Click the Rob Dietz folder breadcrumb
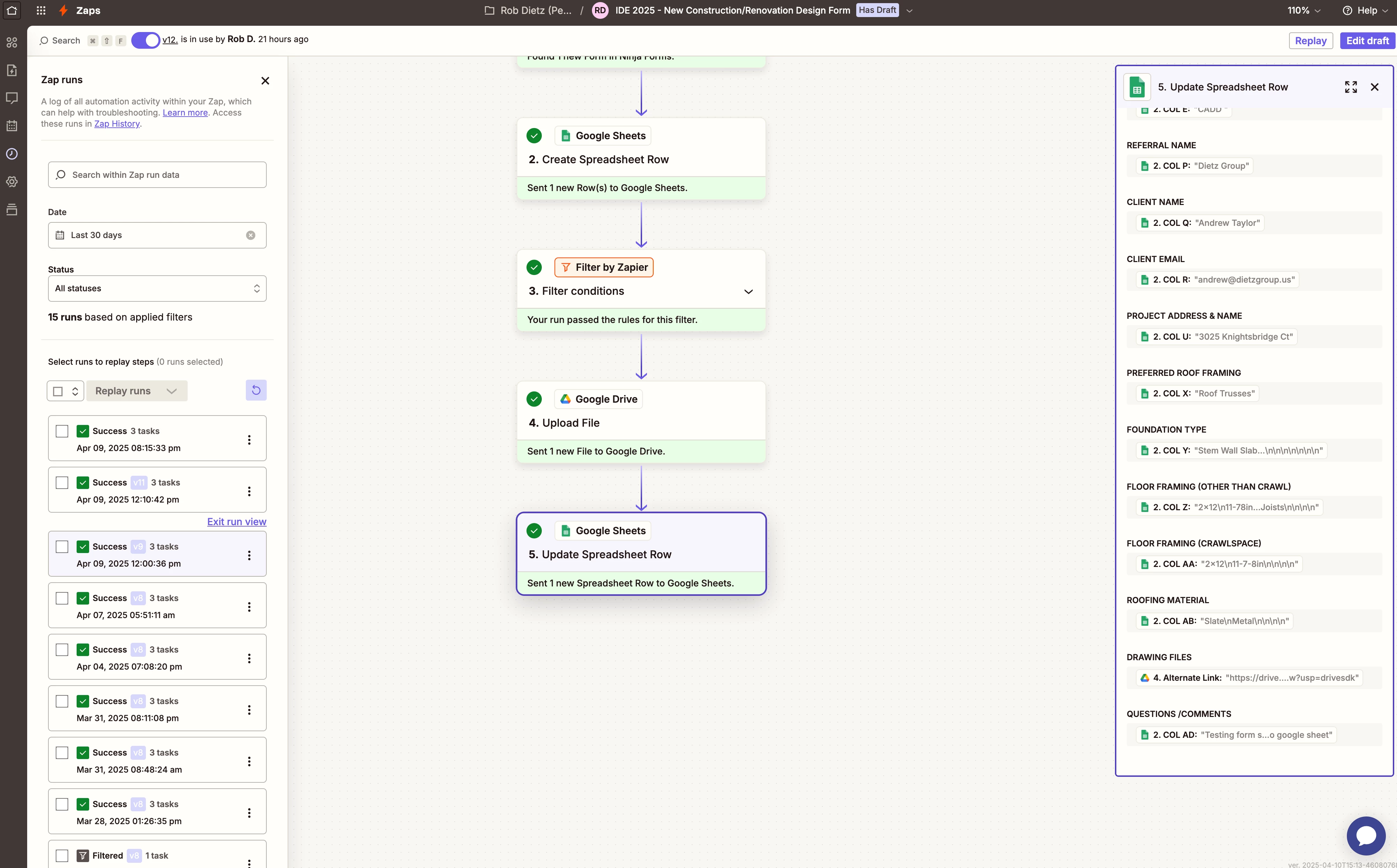The image size is (1397, 868). (528, 10)
